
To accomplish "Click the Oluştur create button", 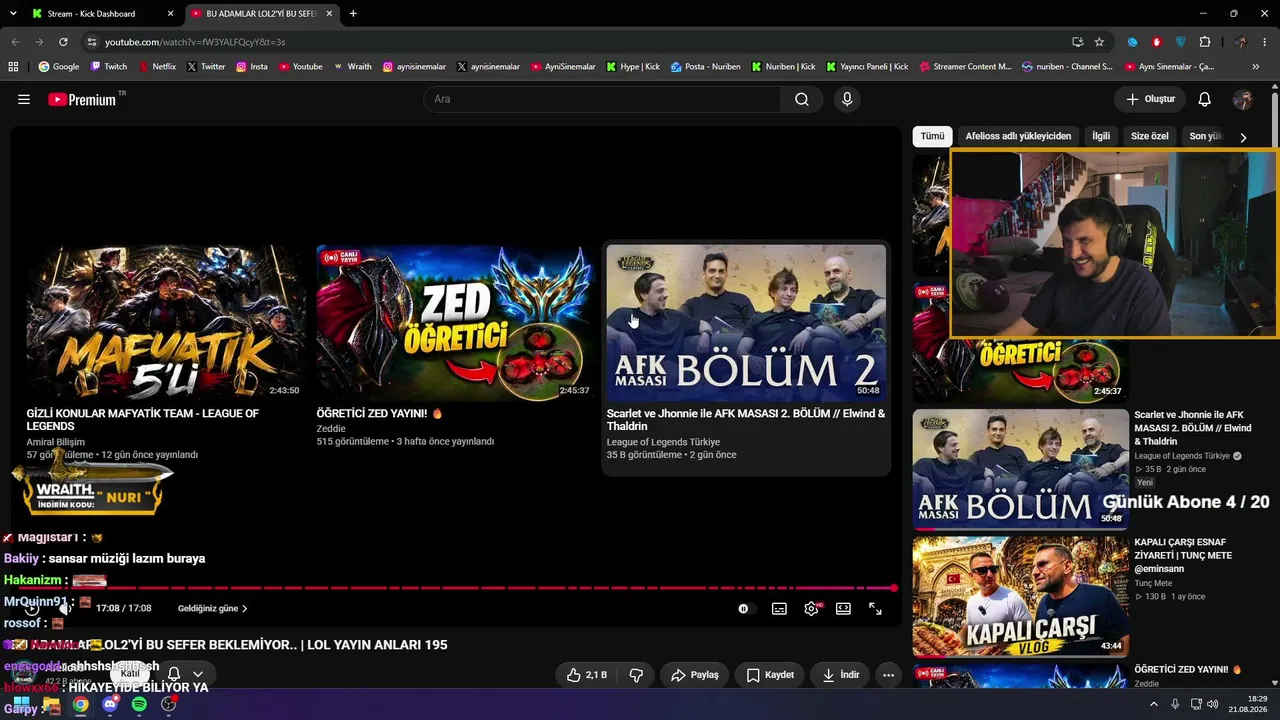I will point(1150,99).
